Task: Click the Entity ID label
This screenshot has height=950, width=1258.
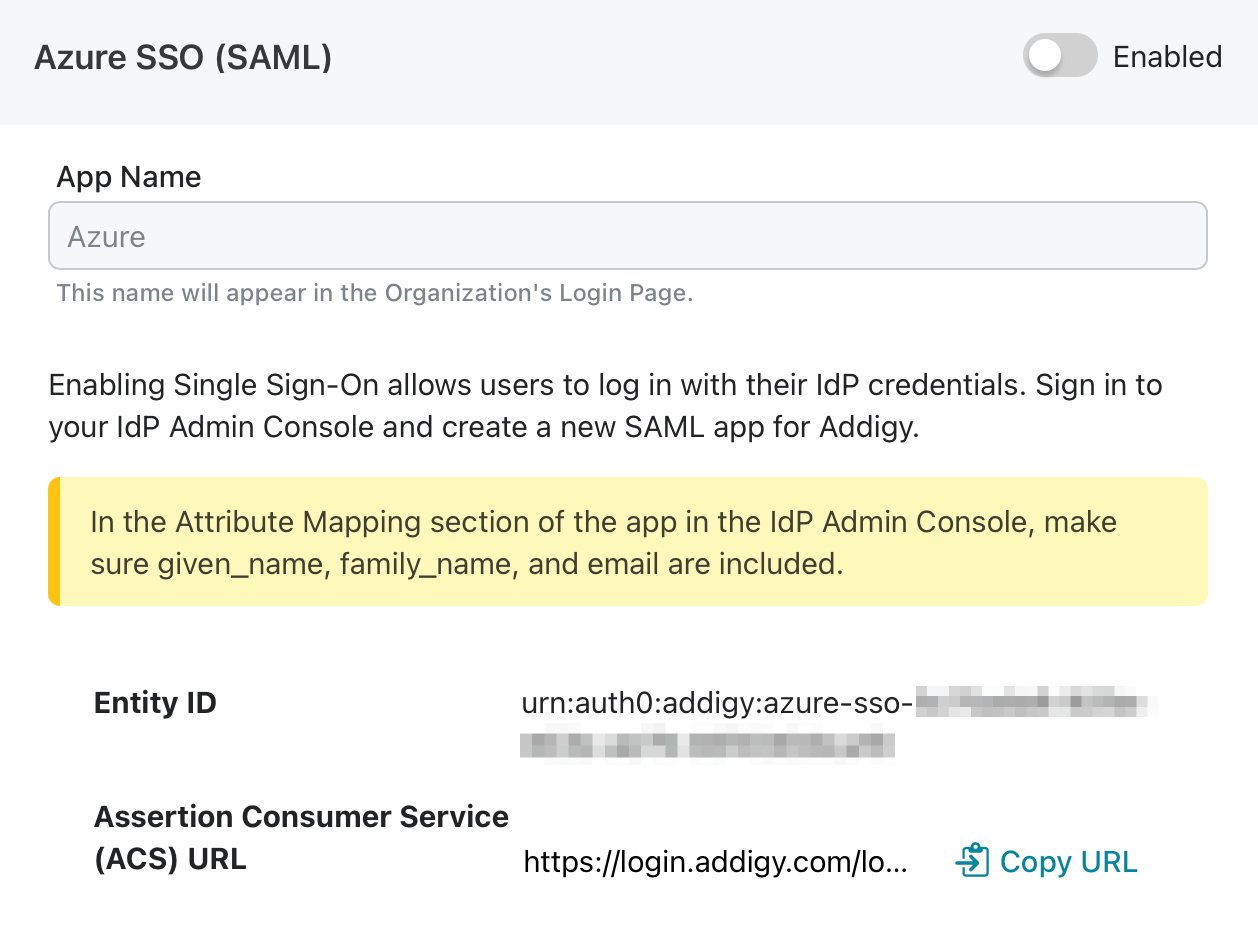Action: coord(155,703)
